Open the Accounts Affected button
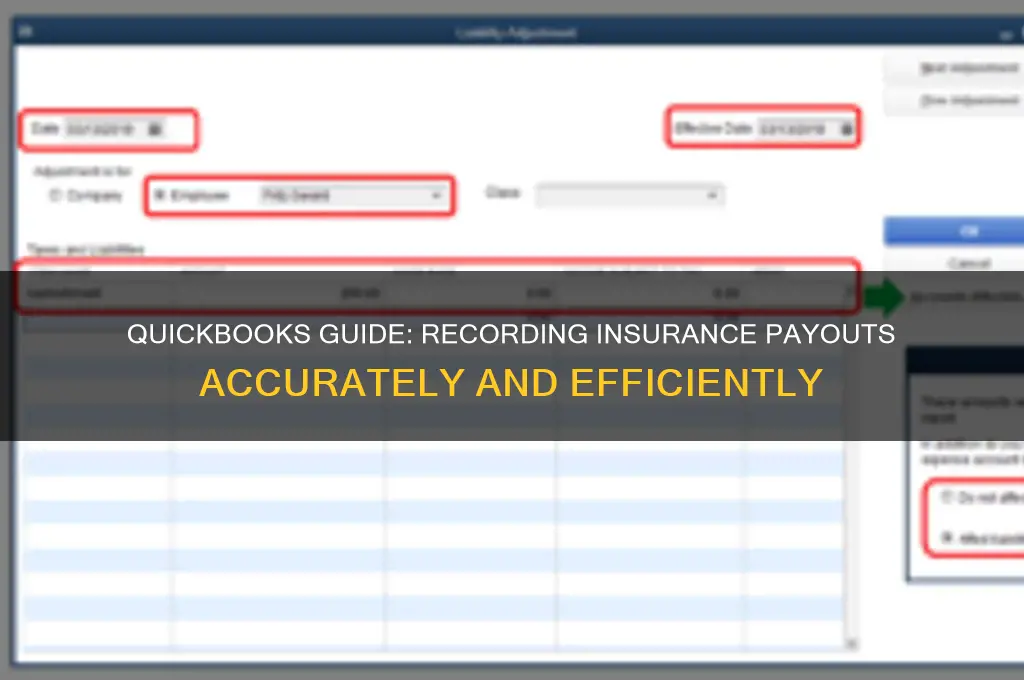 click(965, 297)
